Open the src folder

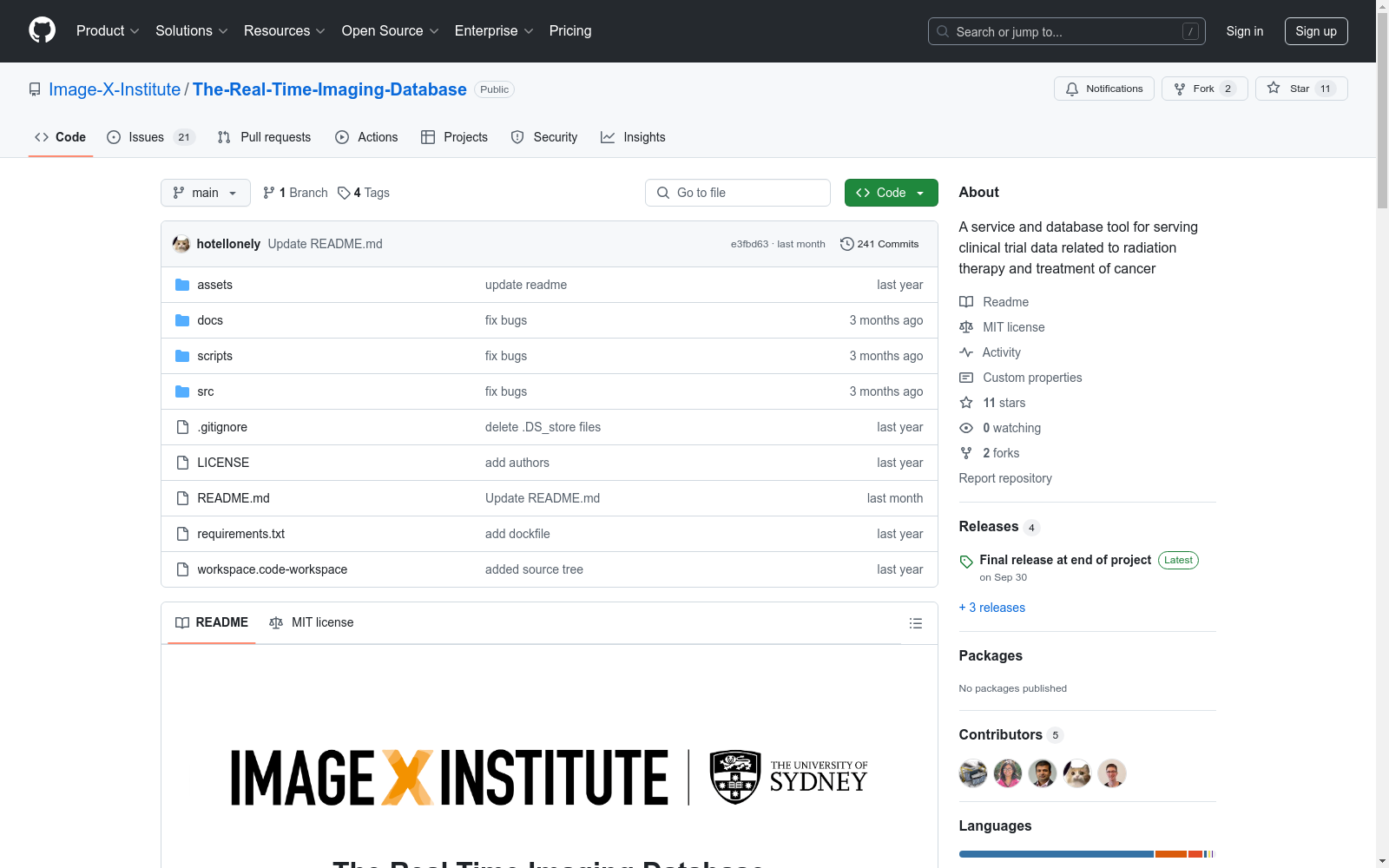click(206, 391)
